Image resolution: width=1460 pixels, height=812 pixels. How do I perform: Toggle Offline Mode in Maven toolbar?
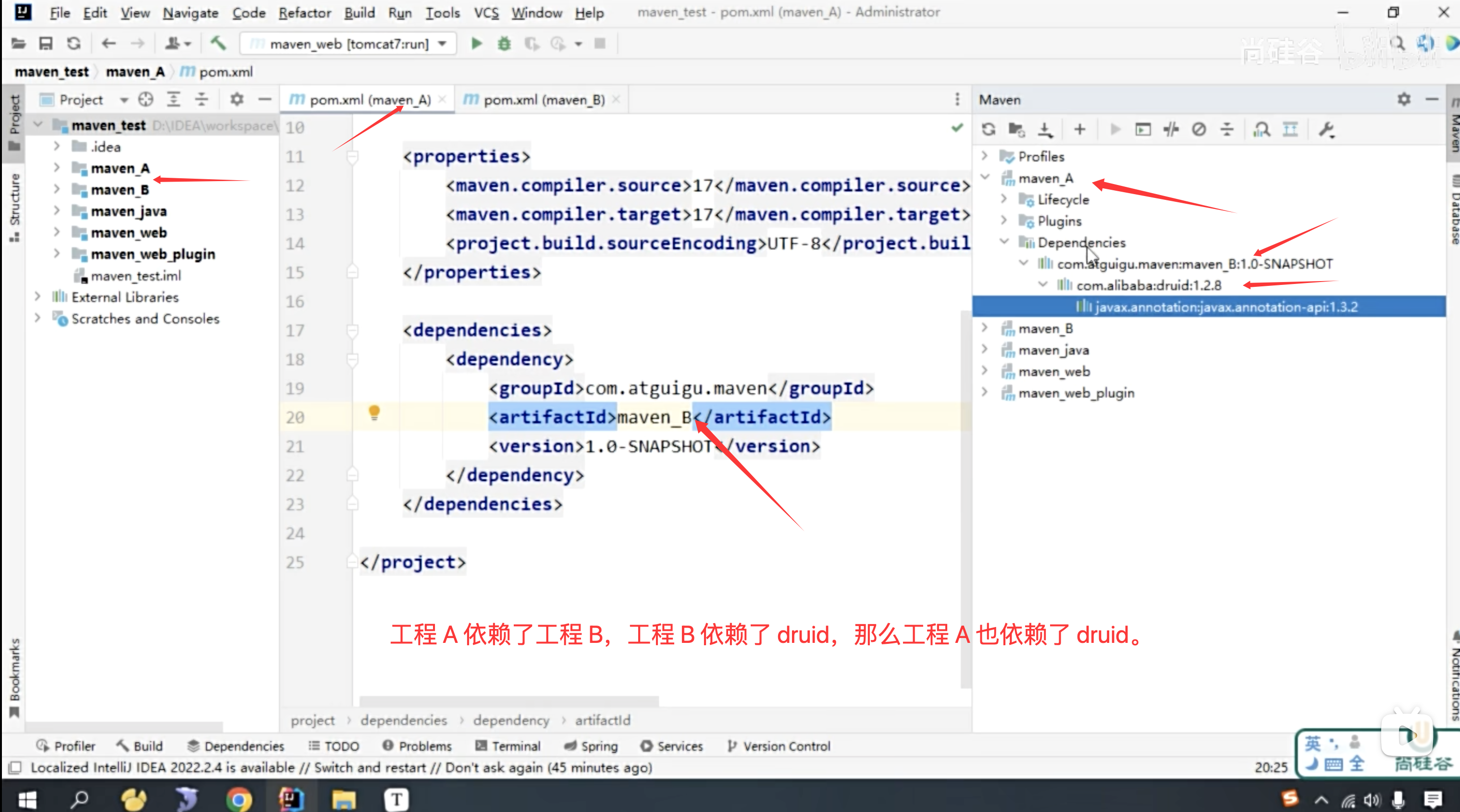pos(1171,130)
